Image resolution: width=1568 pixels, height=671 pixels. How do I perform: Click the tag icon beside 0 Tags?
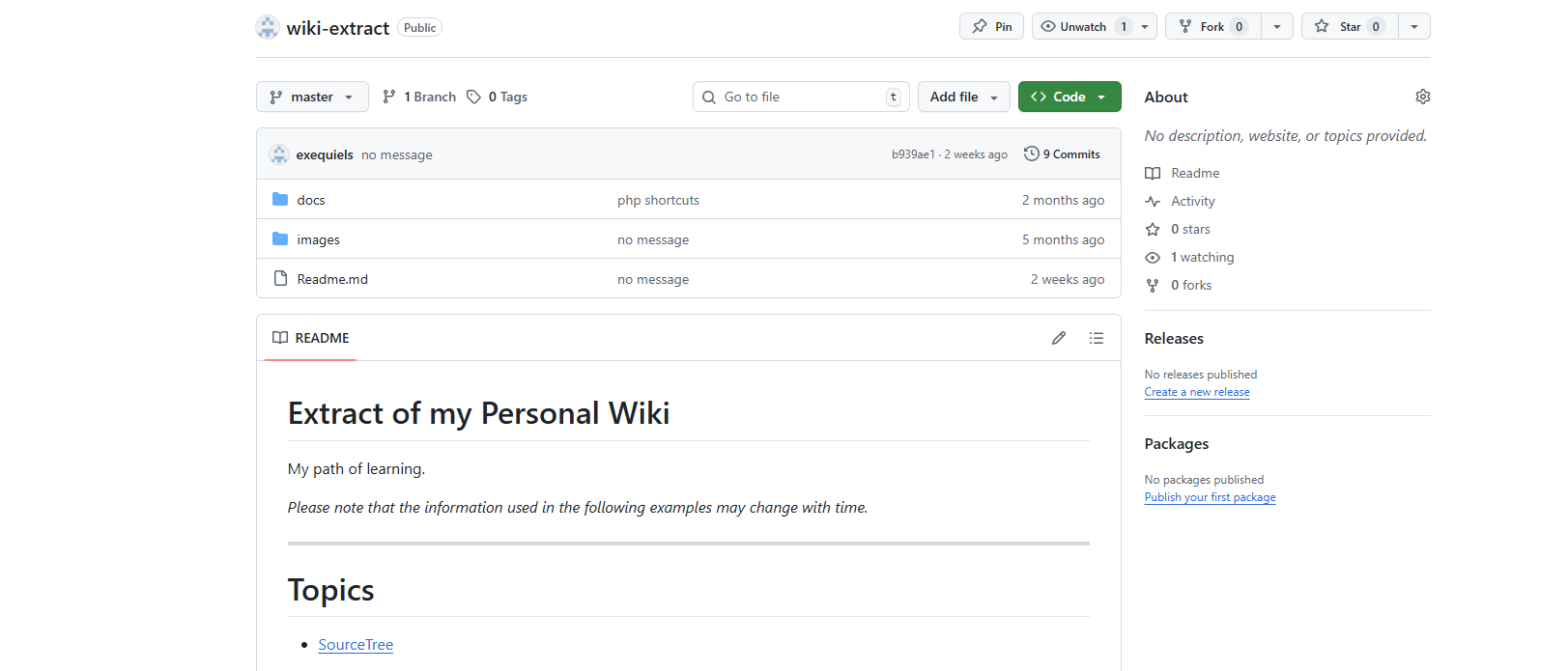473,97
